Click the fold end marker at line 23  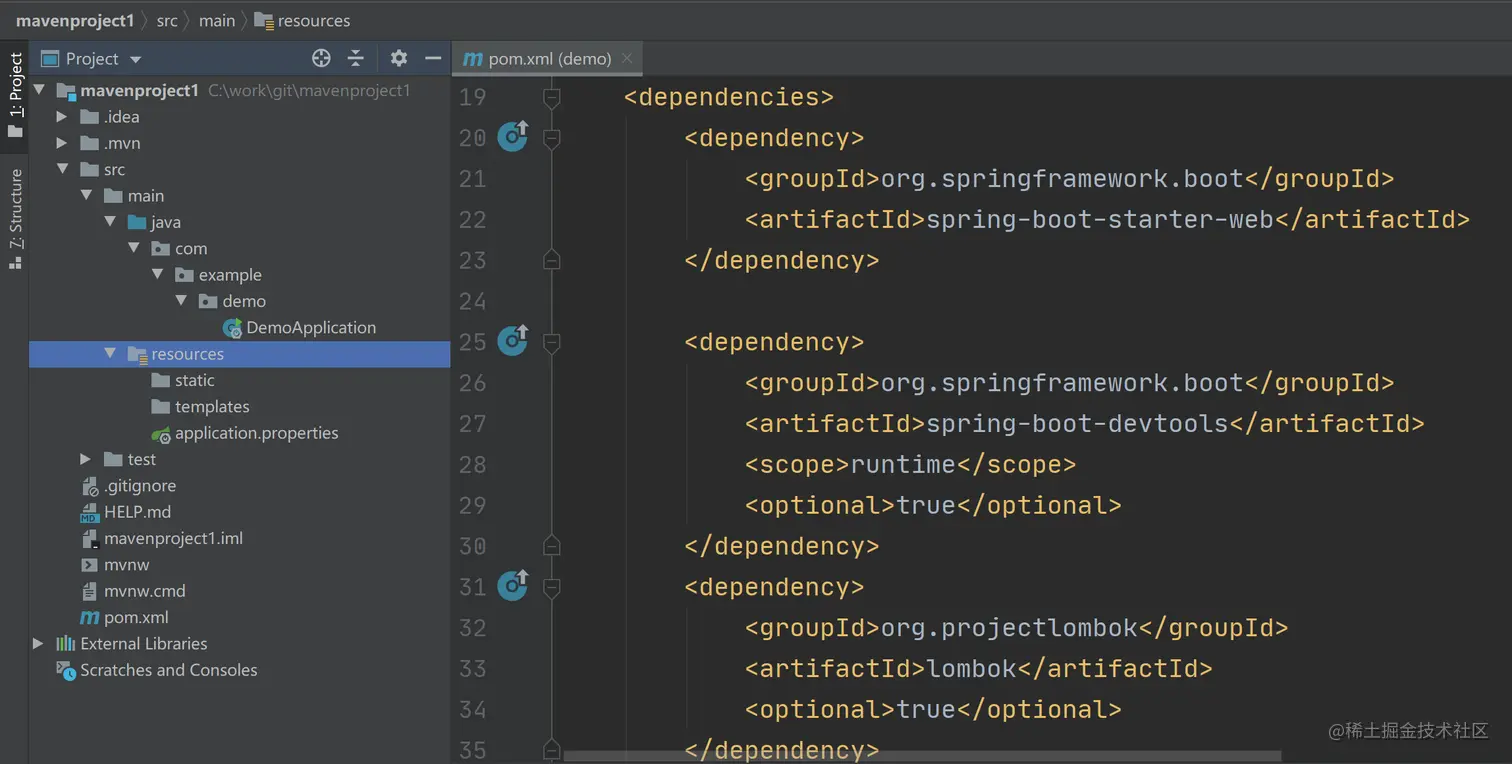[551, 260]
